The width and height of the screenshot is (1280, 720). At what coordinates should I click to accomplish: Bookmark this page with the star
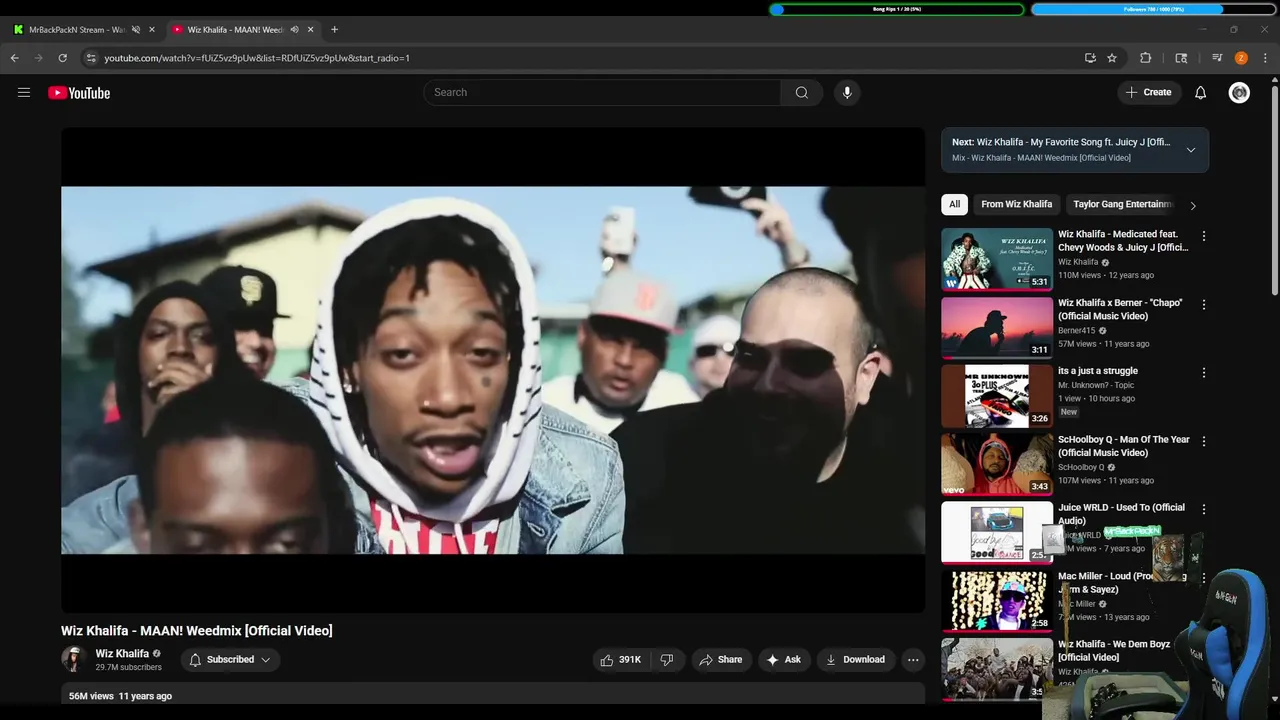(x=1112, y=58)
